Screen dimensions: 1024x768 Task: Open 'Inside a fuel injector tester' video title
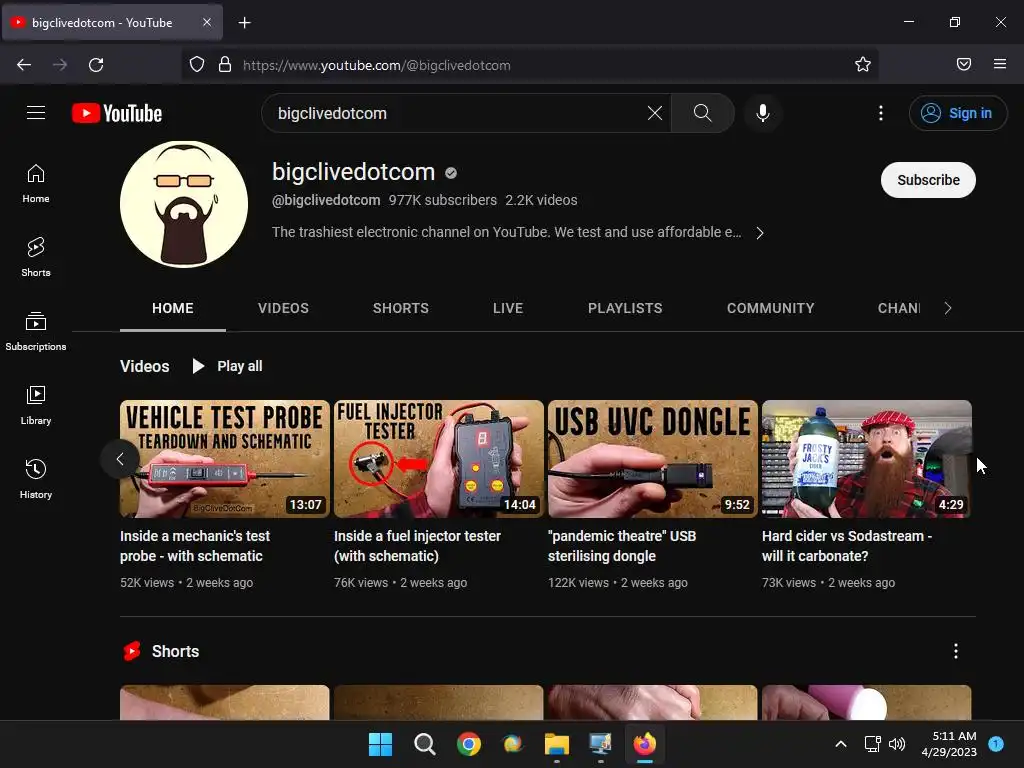417,546
